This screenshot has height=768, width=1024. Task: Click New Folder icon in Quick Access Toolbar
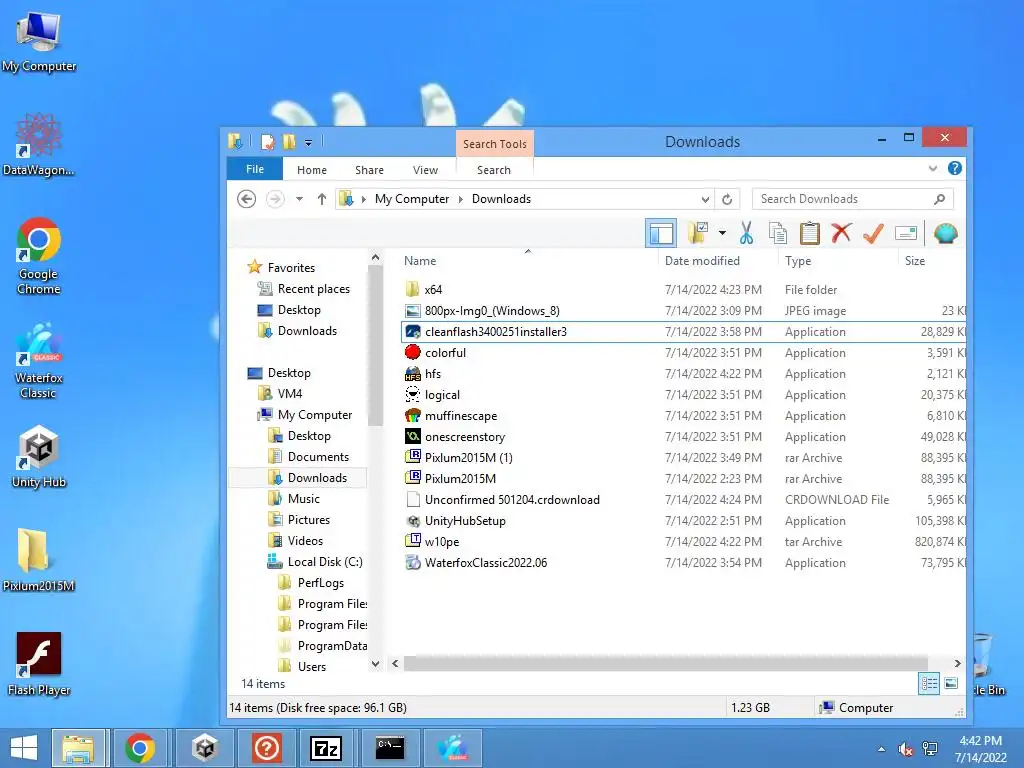(x=289, y=142)
